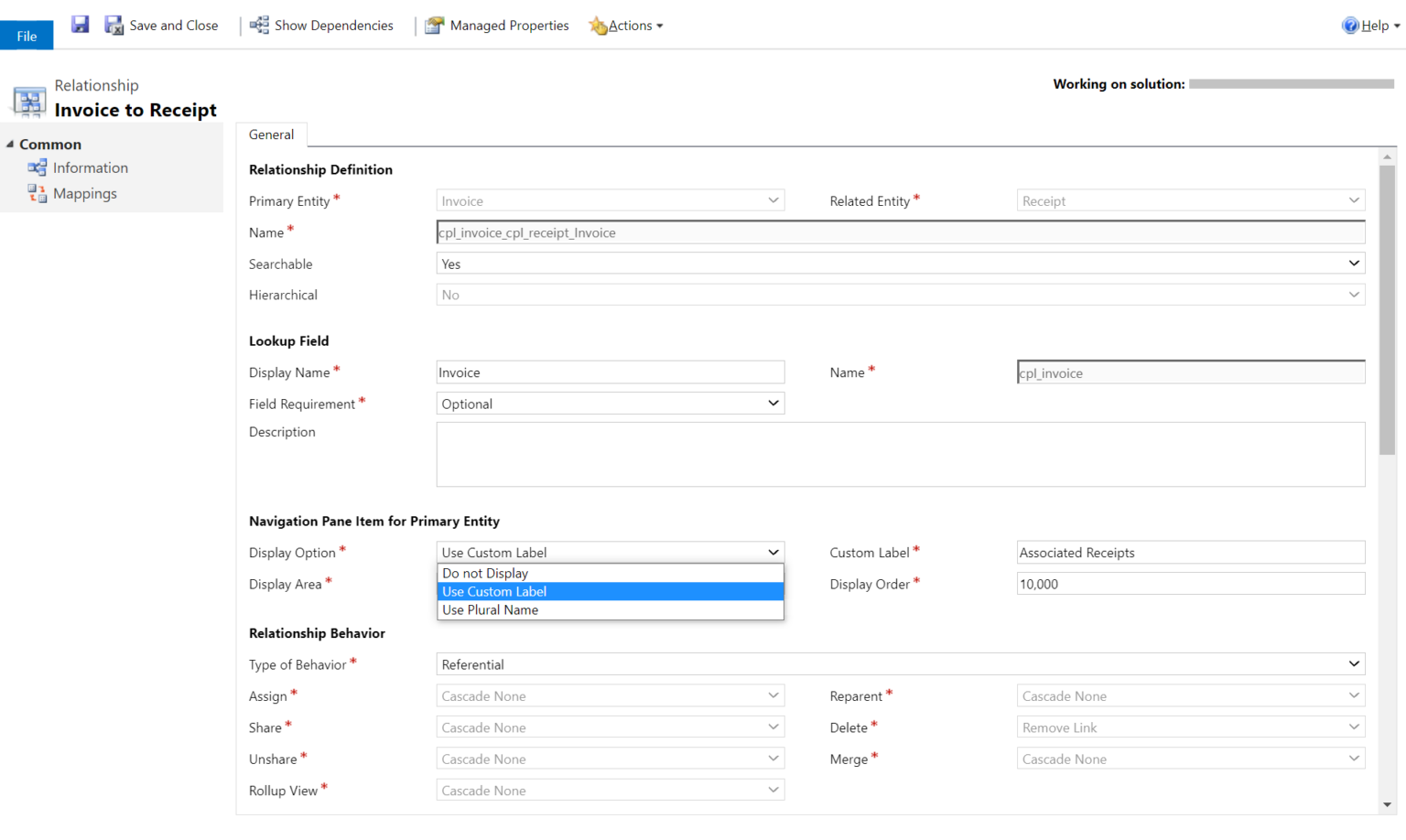Open the File menu
This screenshot has width=1406, height=840.
27,35
